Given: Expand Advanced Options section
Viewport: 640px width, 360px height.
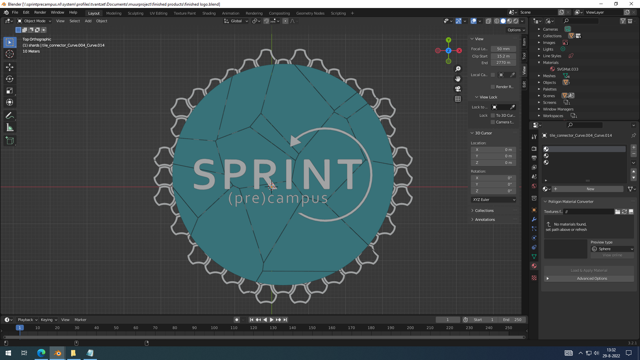Looking at the screenshot, I should point(589,278).
